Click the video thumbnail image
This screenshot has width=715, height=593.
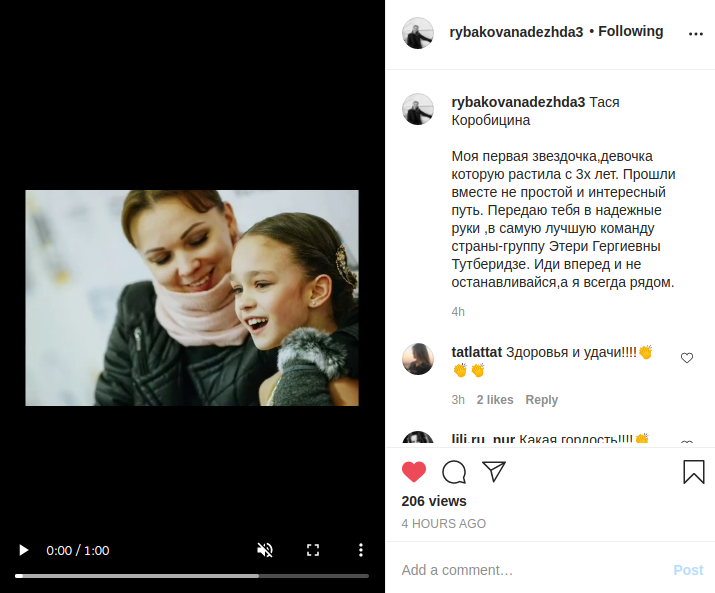(x=192, y=298)
